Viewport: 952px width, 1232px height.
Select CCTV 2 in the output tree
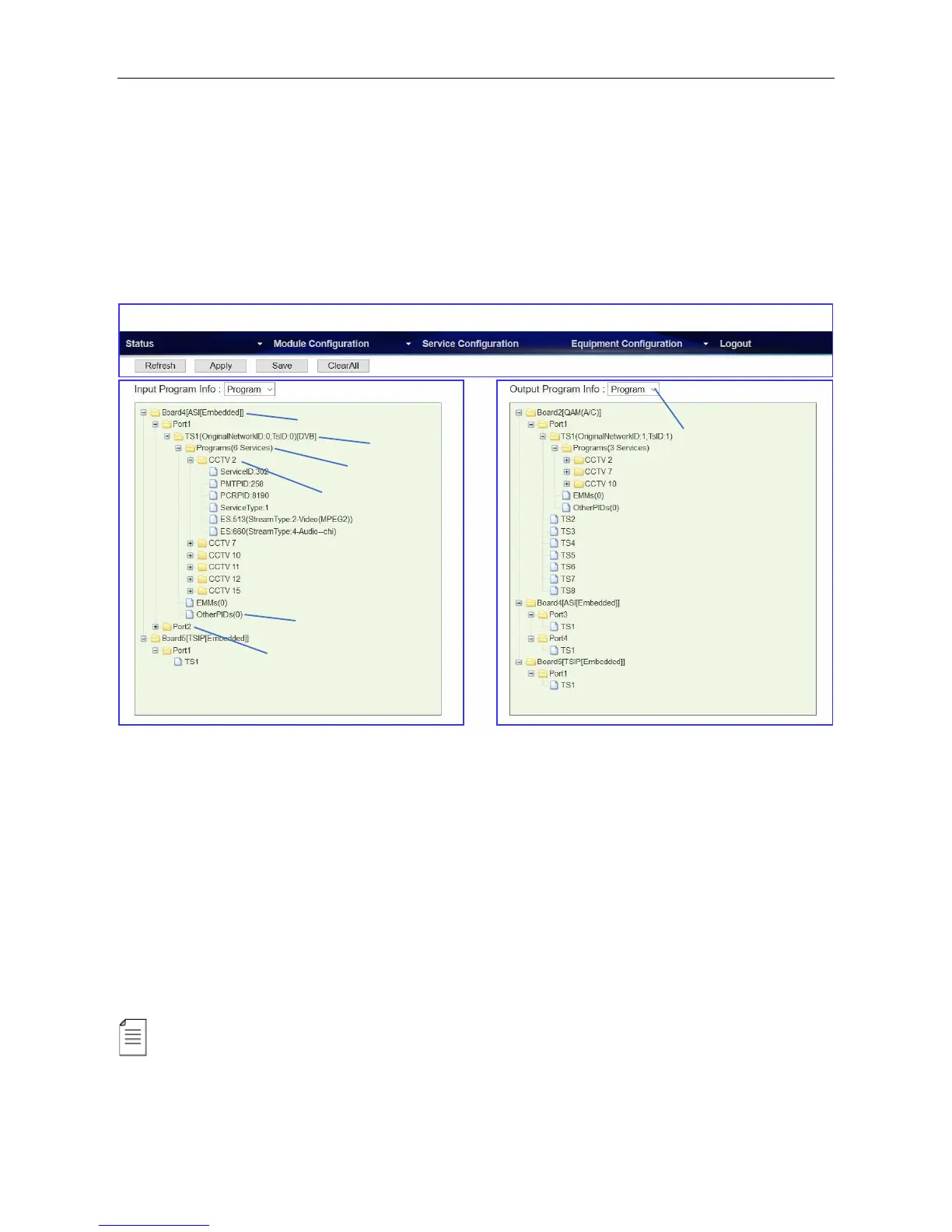tap(598, 460)
